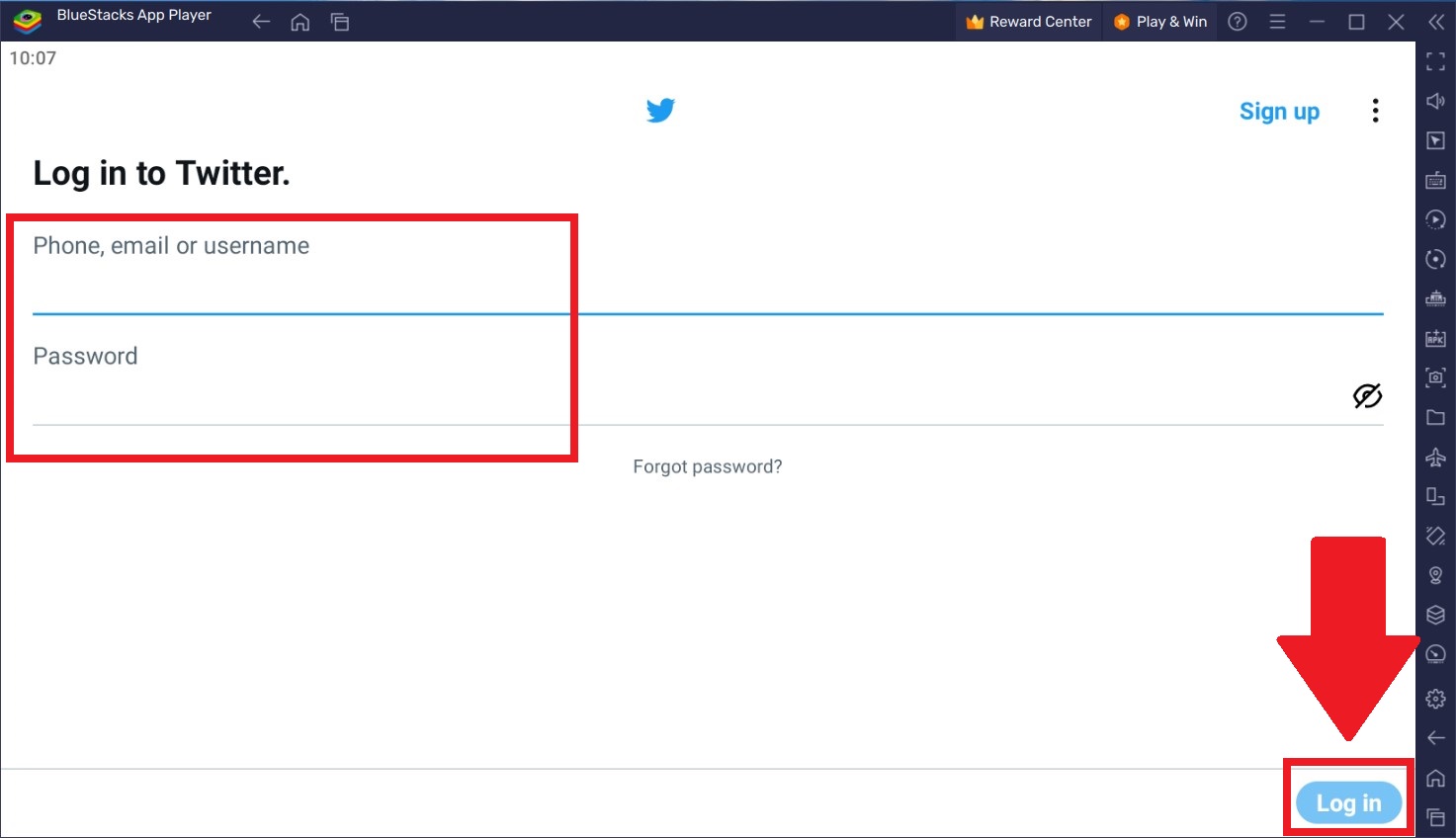Viewport: 1456px width, 838px height.
Task: Open the three-dot overflow menu
Action: point(1375,111)
